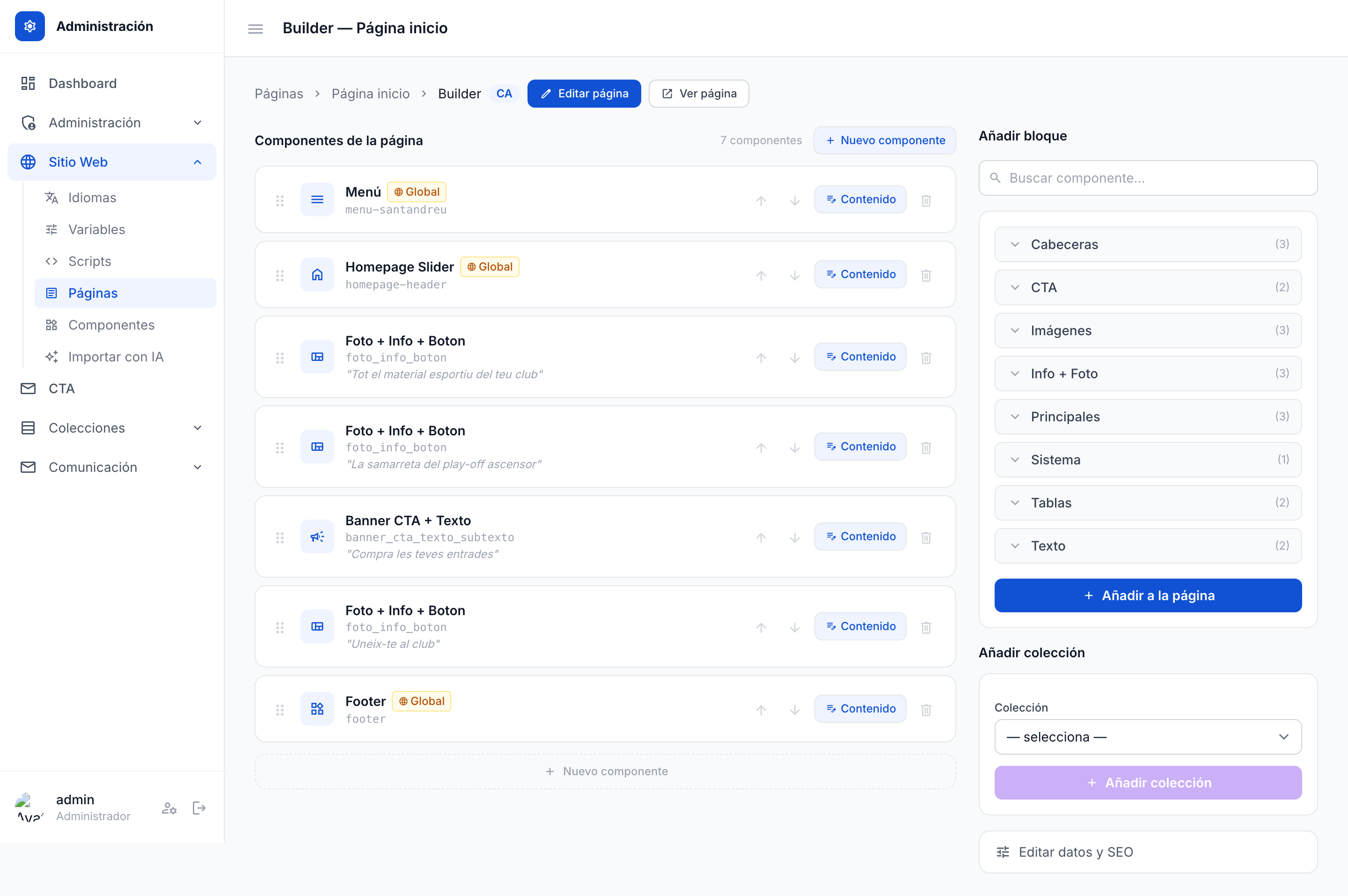This screenshot has height=896, width=1348.
Task: Grab the drag handle of Homepage Slider
Action: 280,275
